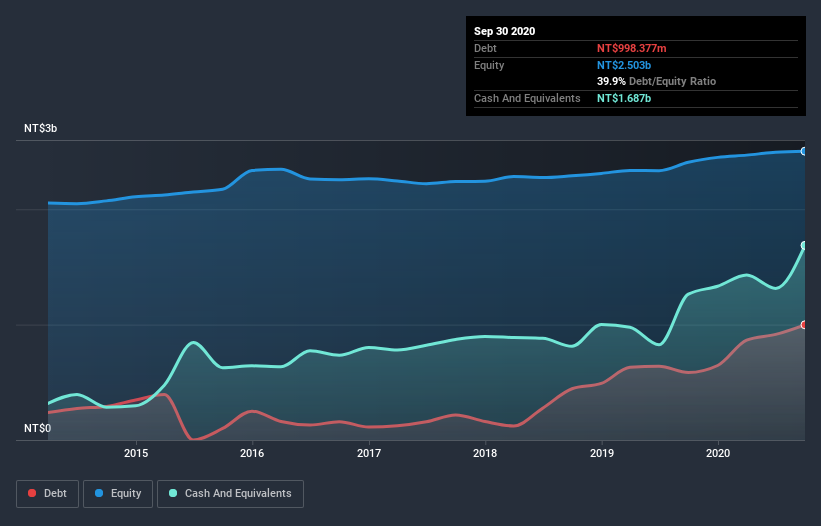
Task: Select the 2019 x-axis label
Action: [x=602, y=453]
